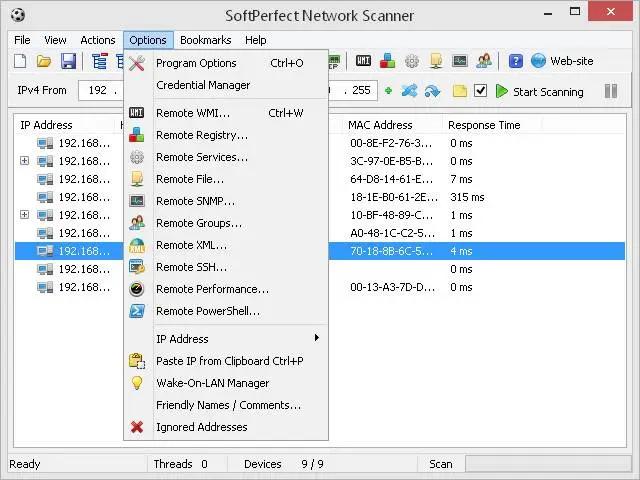Open the Actions menu
Screen dimensions: 640x480
(x=98, y=40)
